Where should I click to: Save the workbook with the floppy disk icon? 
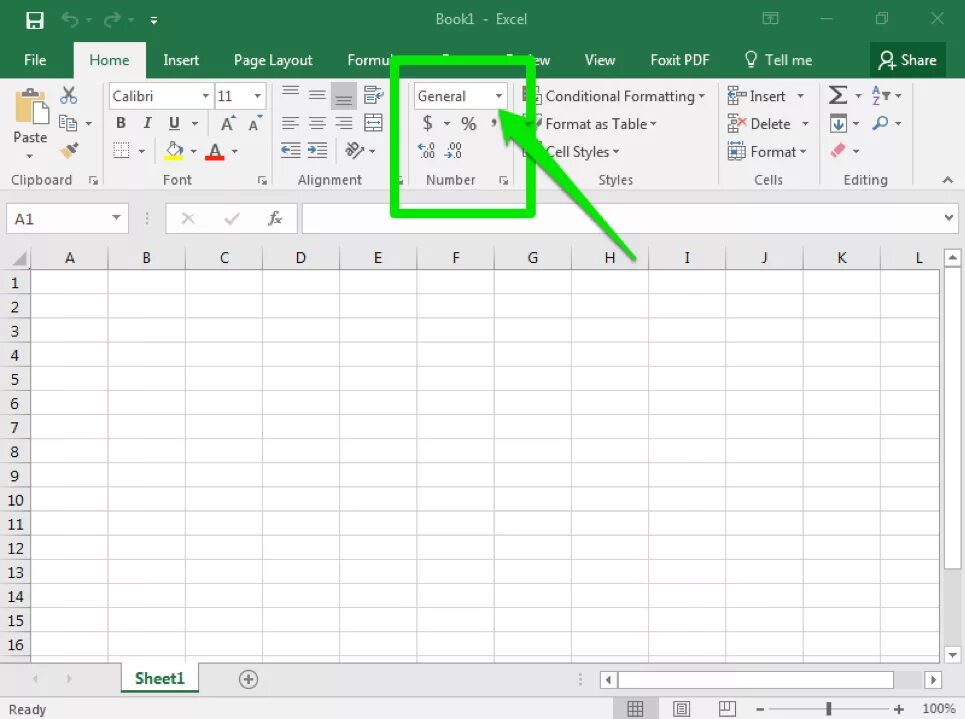pos(34,20)
